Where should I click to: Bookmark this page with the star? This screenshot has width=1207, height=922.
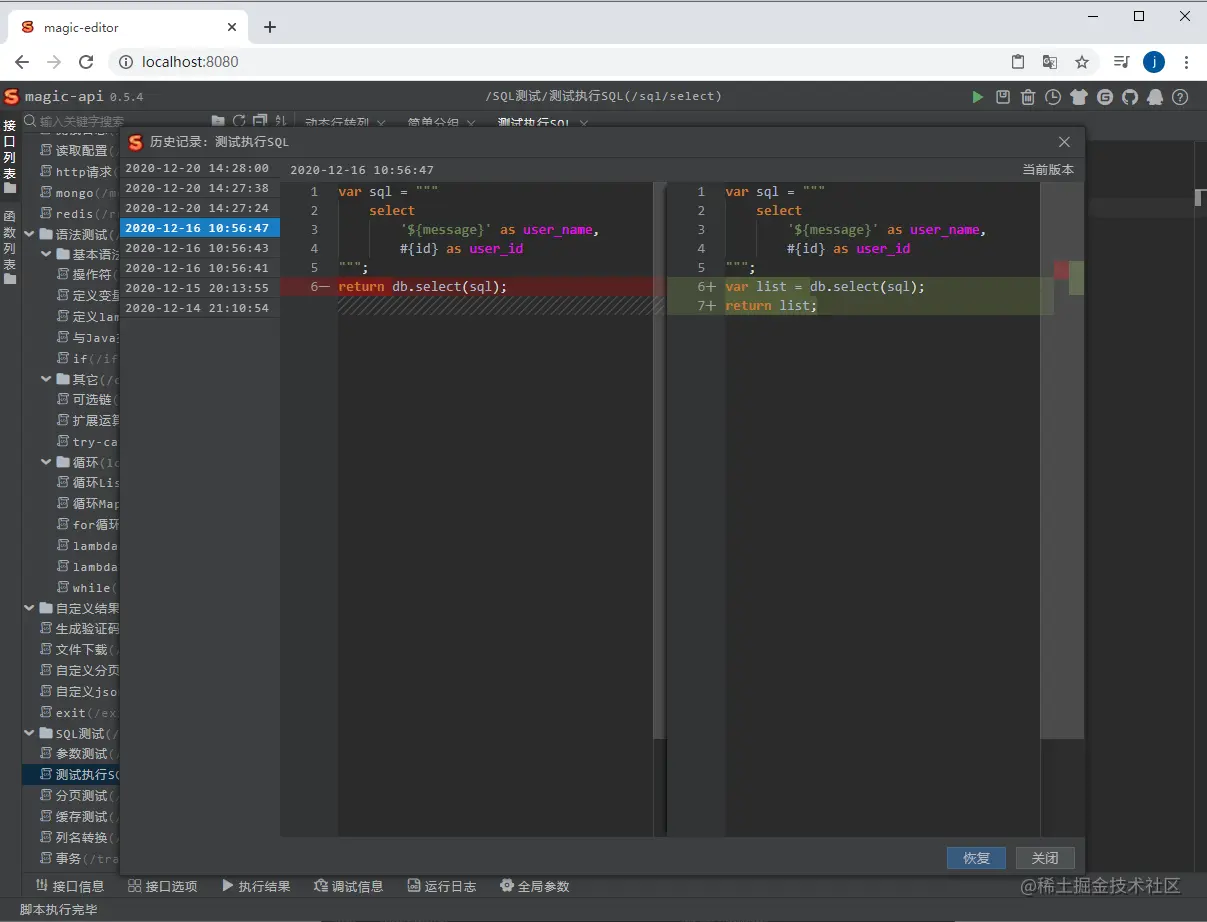point(1081,62)
